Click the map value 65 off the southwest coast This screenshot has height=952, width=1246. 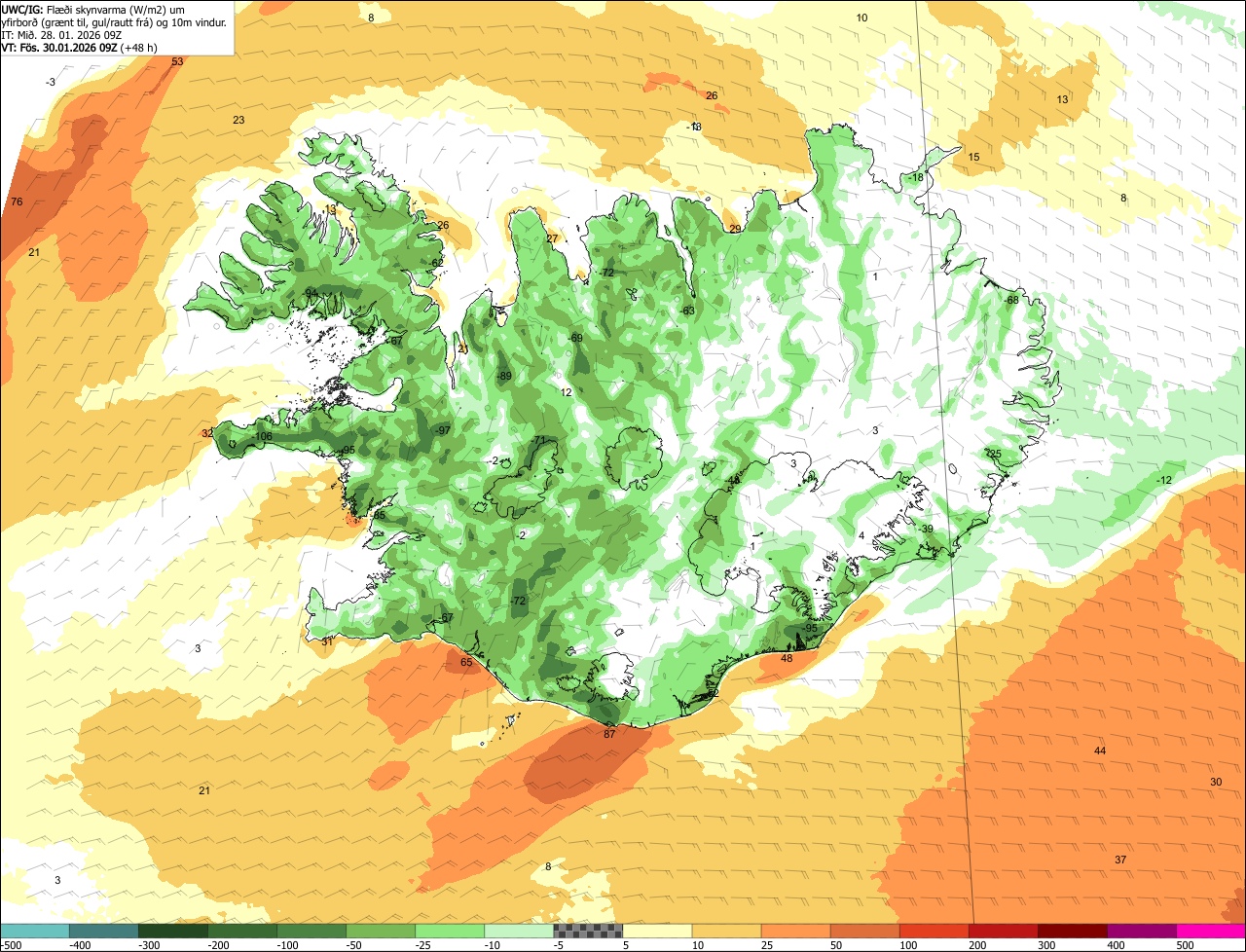click(x=466, y=662)
